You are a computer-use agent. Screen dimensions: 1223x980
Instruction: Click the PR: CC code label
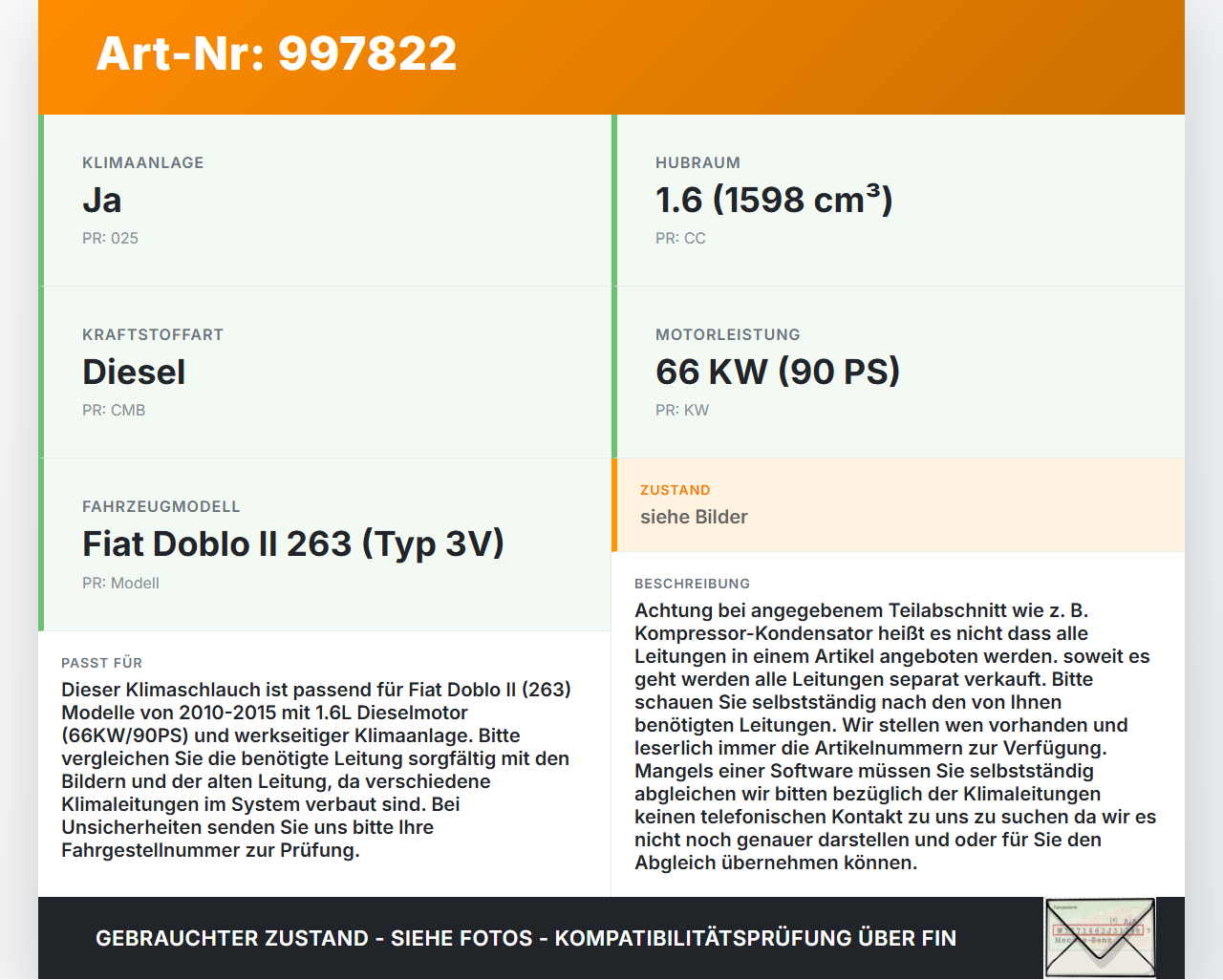(x=680, y=238)
